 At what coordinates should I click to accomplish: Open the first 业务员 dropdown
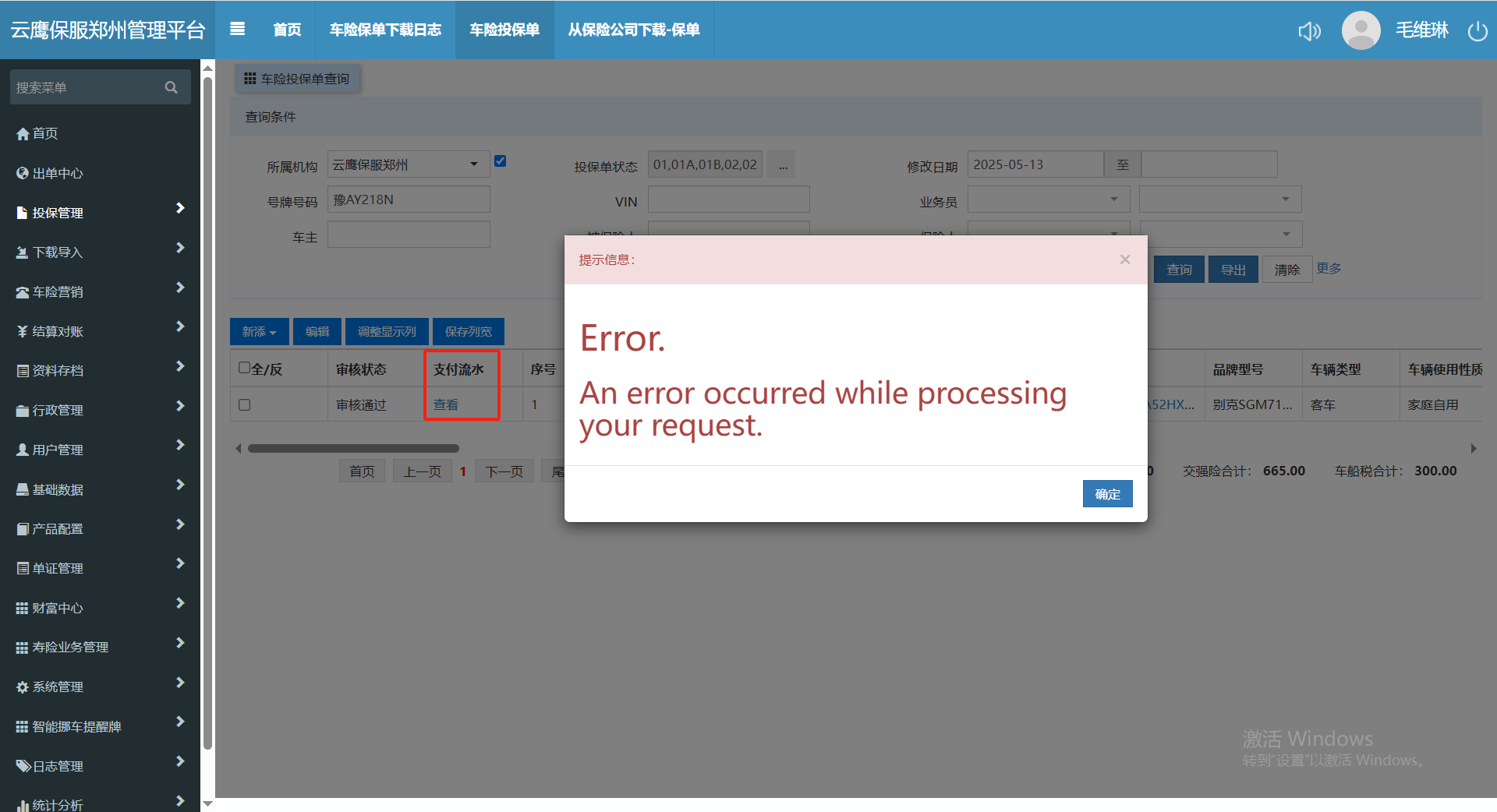[x=1049, y=199]
